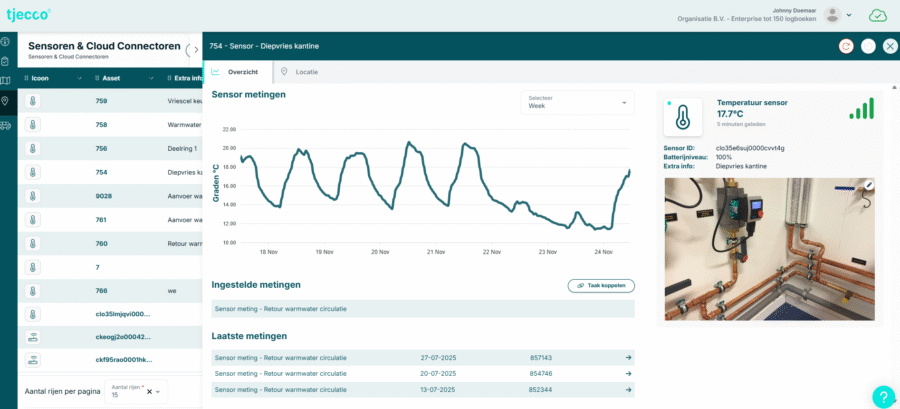Click thermometer icon for asset 759
This screenshot has width=900, height=409.
(33, 101)
